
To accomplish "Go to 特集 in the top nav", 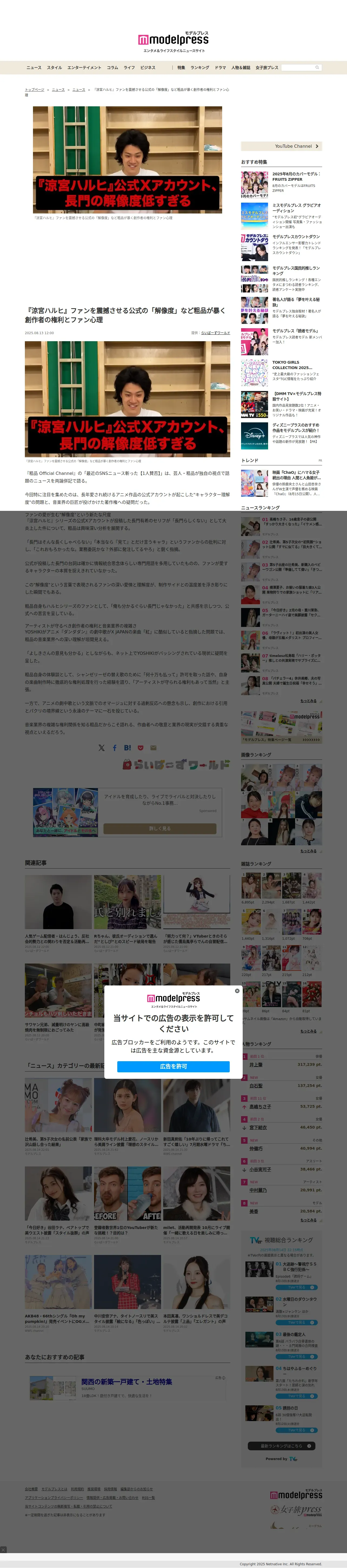I will click(x=181, y=68).
